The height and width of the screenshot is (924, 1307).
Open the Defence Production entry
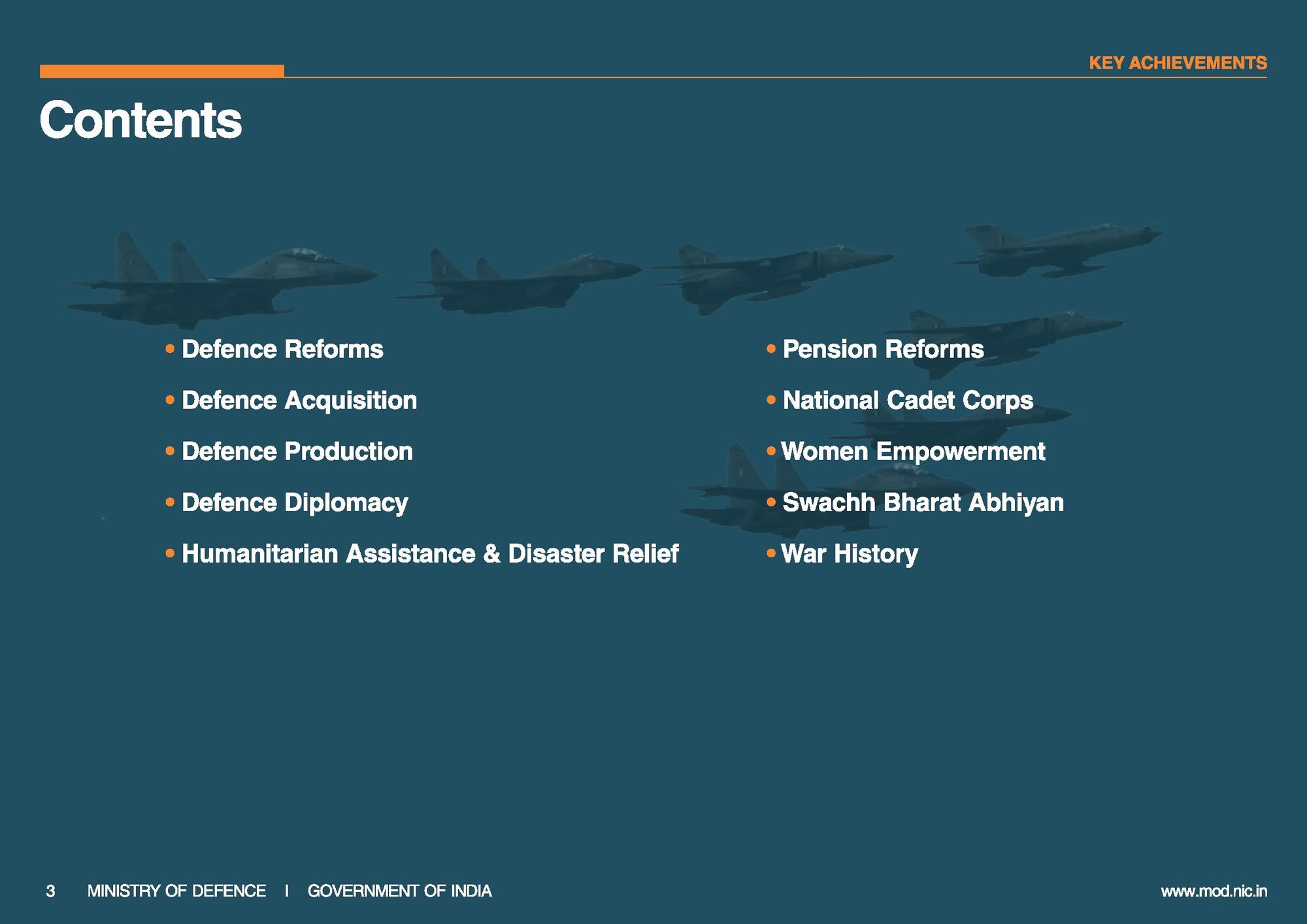point(297,452)
